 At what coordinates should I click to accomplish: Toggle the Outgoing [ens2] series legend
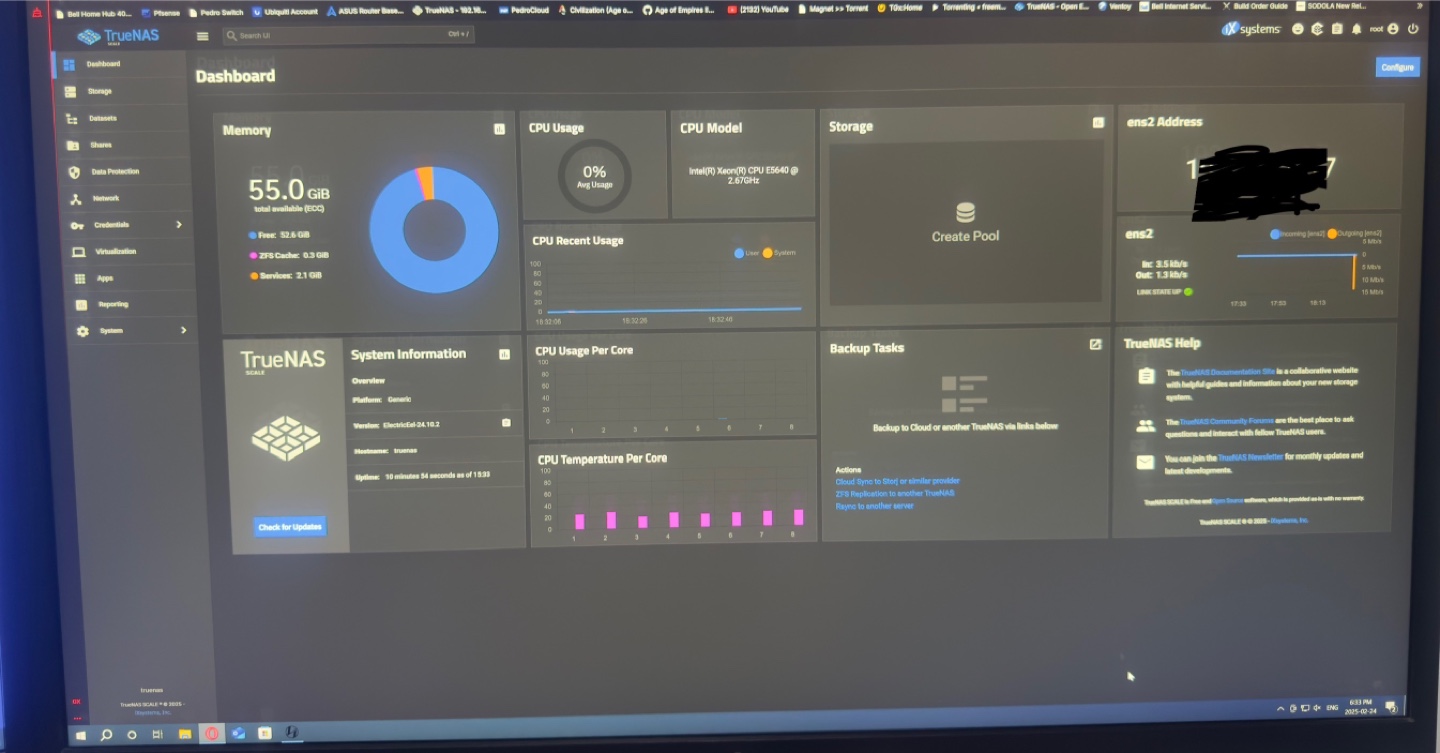1354,233
